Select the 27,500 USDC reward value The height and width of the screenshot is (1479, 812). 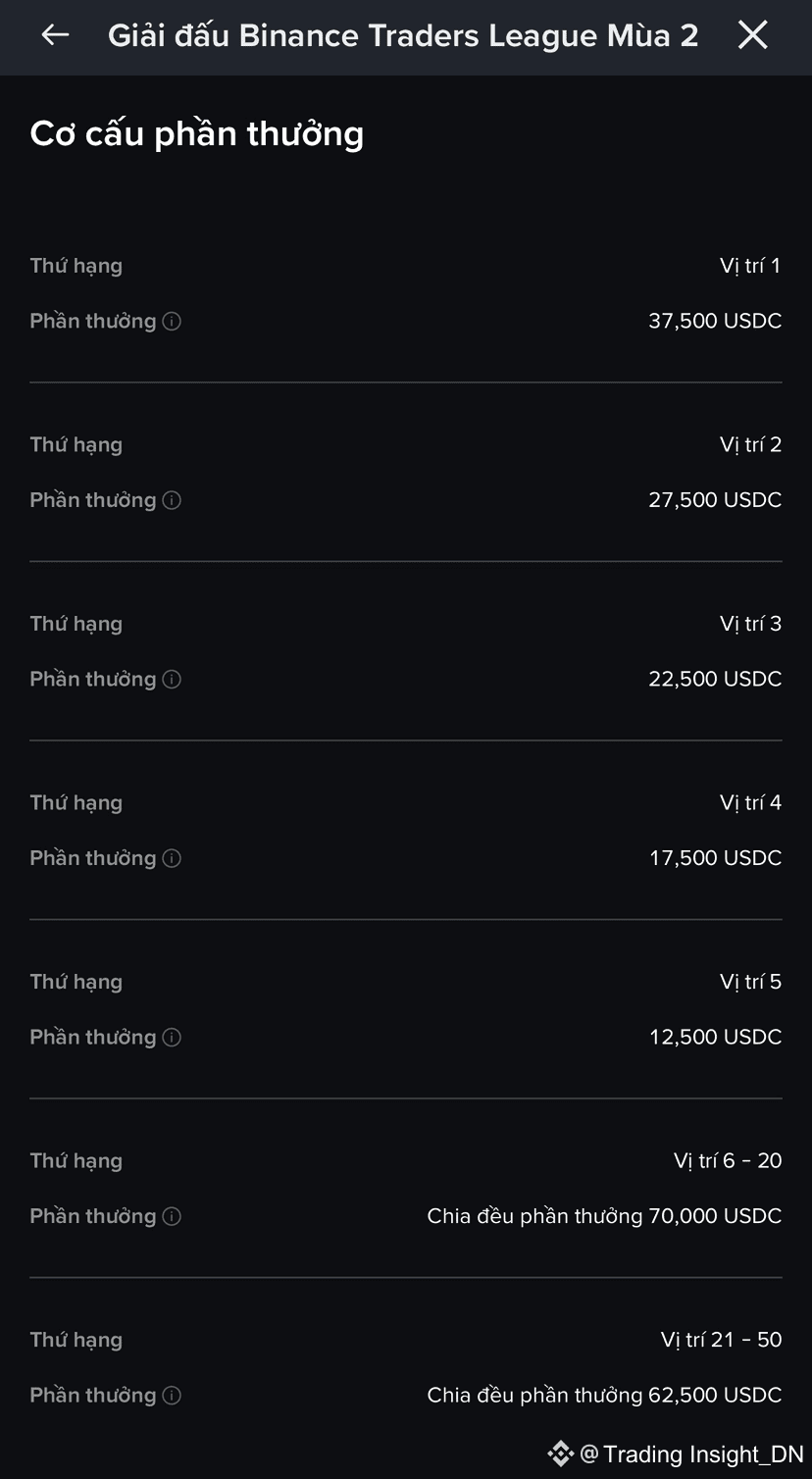[x=715, y=500]
